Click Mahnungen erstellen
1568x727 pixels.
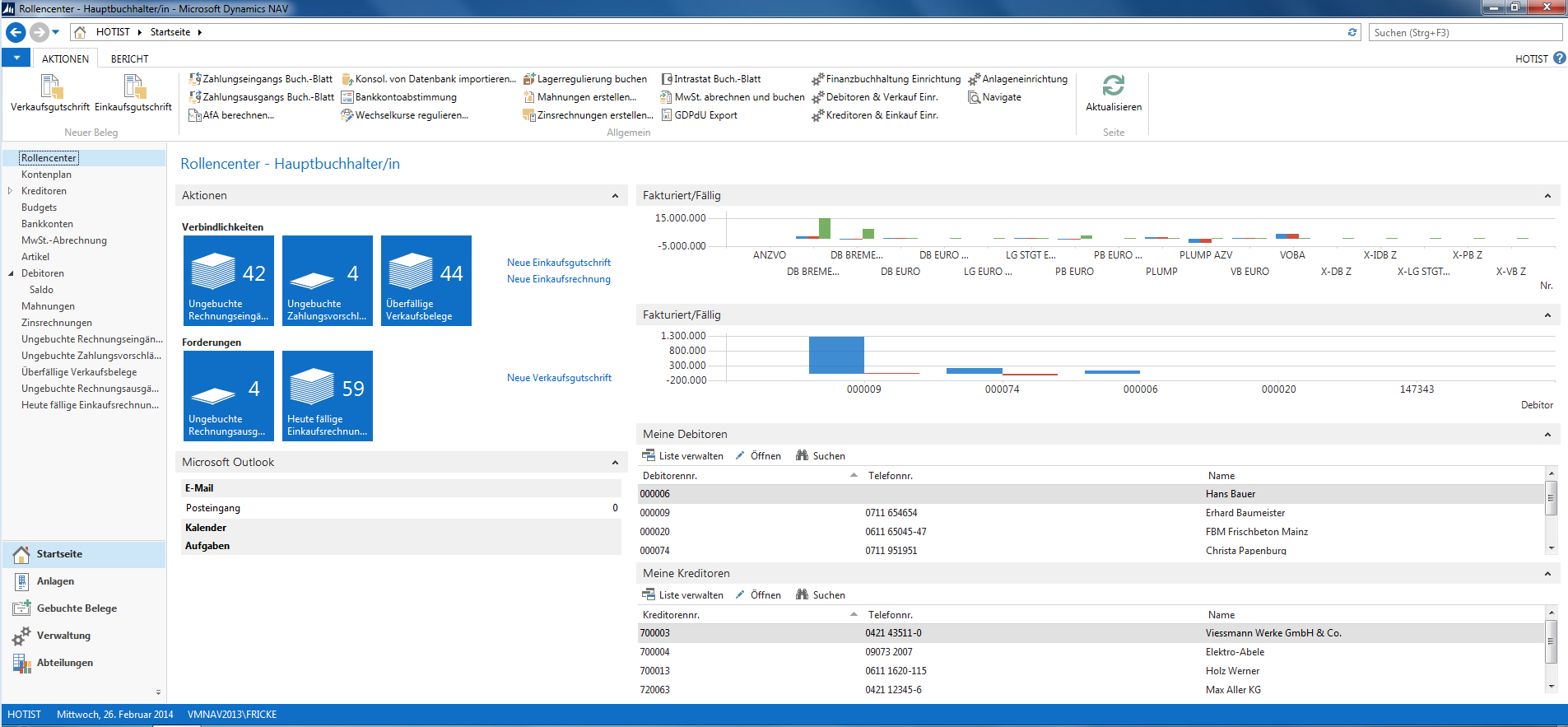tap(580, 97)
